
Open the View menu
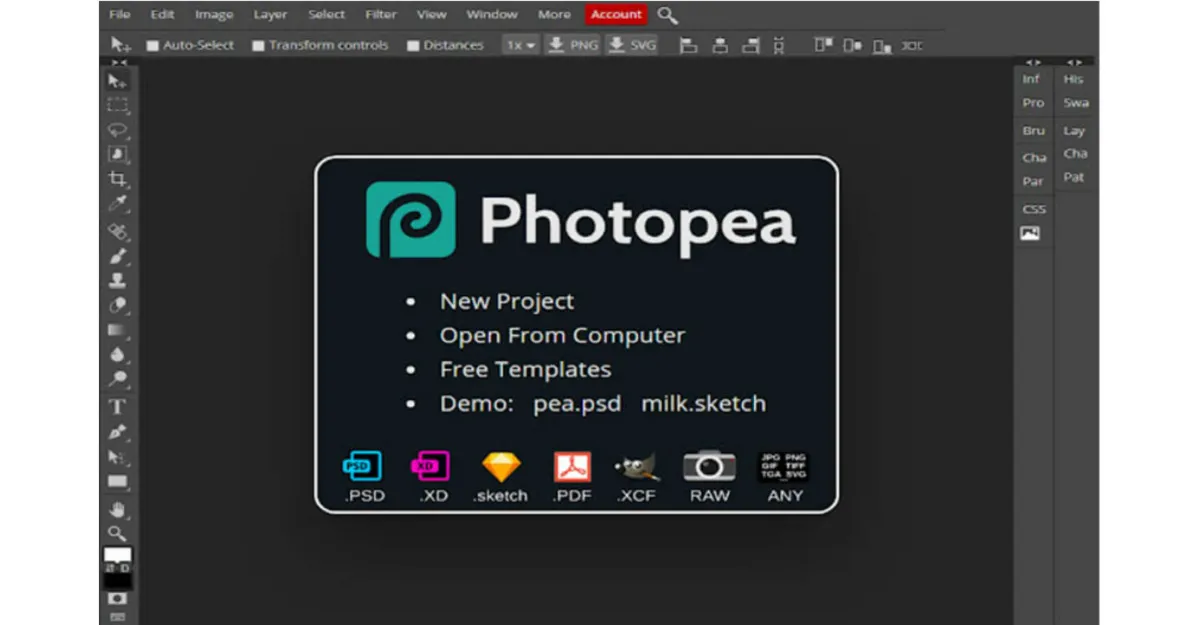point(431,14)
